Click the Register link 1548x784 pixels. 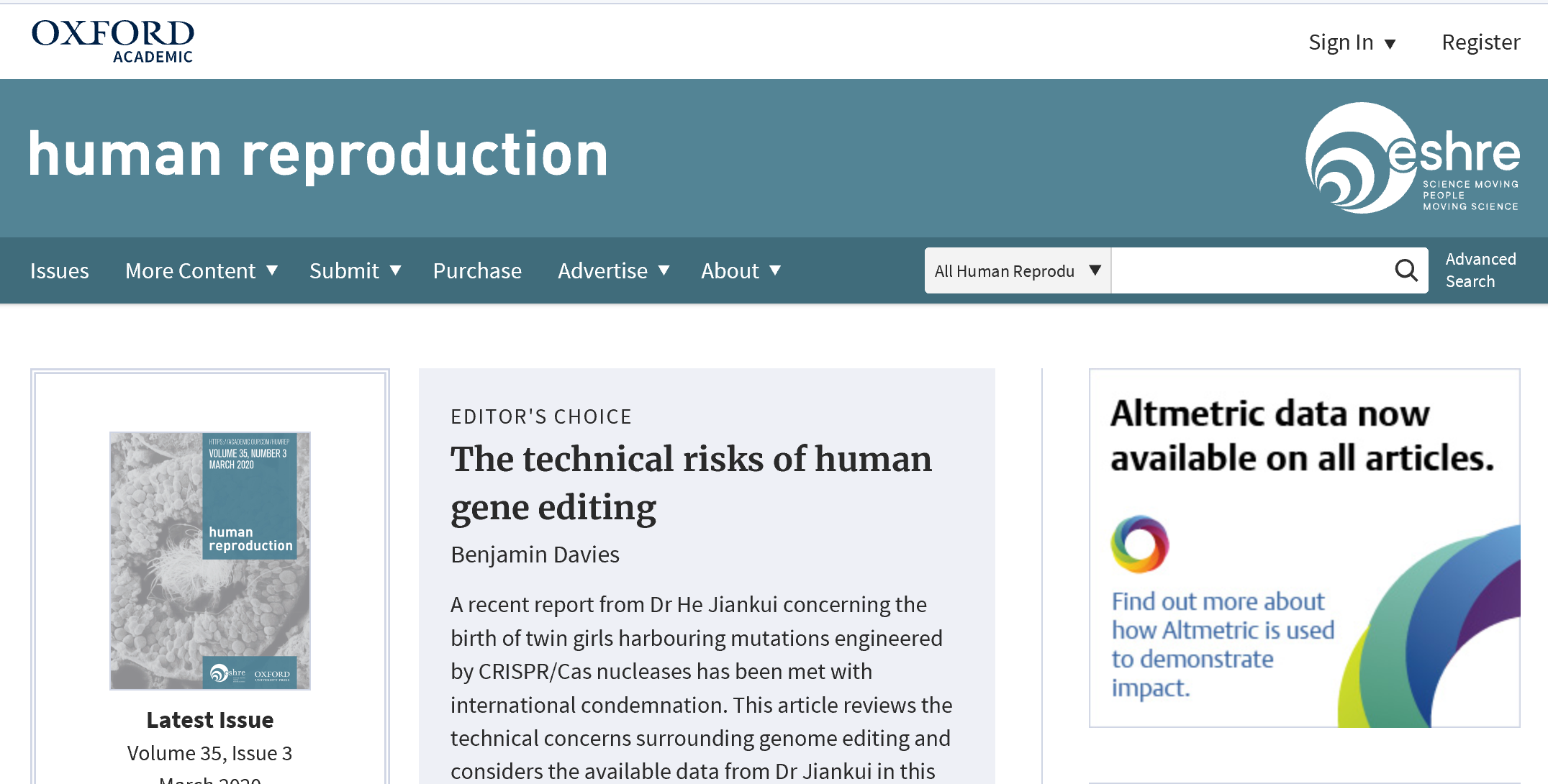[1481, 42]
